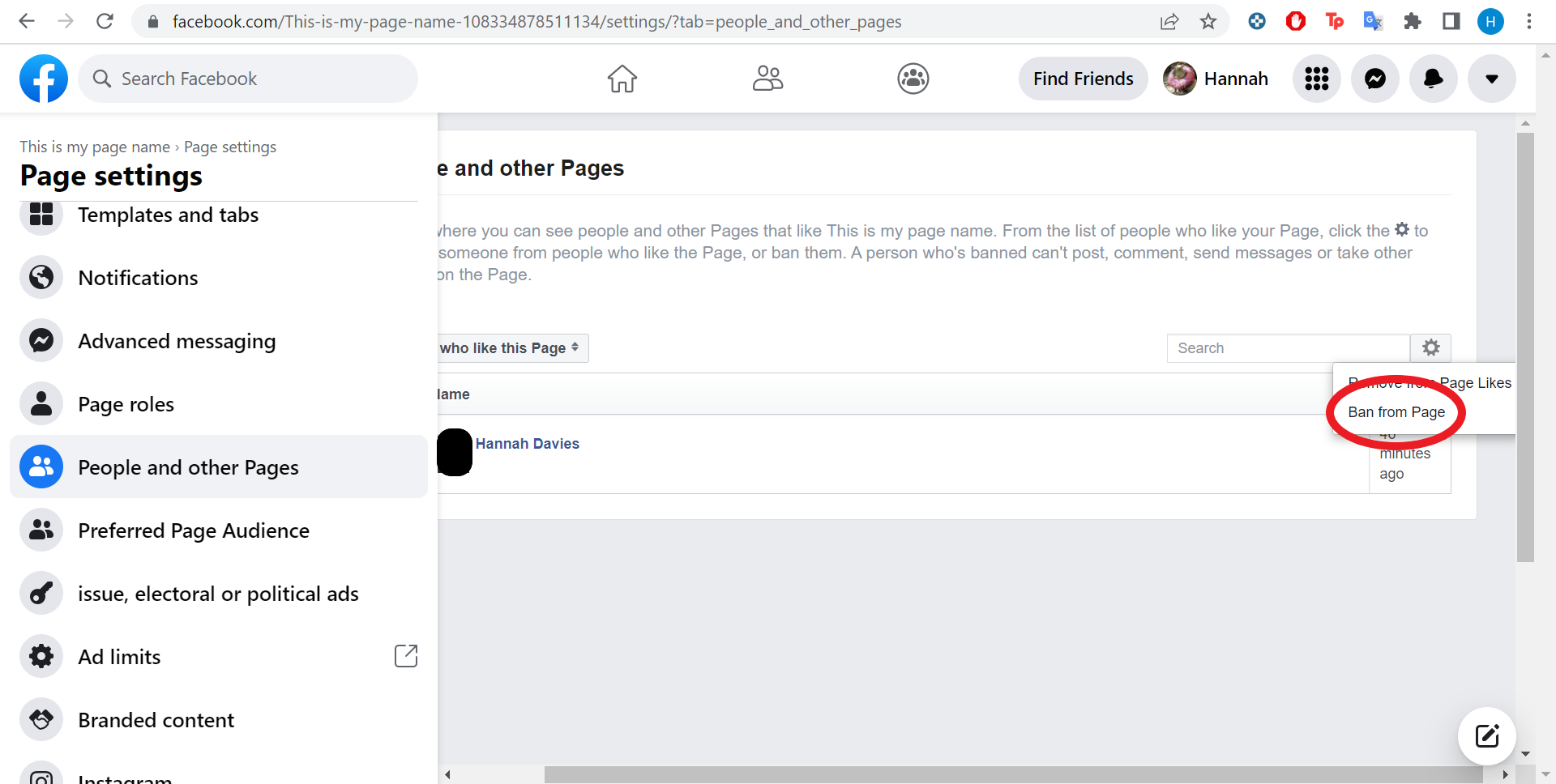Open the Chrome profile avatar H
1556x784 pixels.
pyautogui.click(x=1490, y=22)
